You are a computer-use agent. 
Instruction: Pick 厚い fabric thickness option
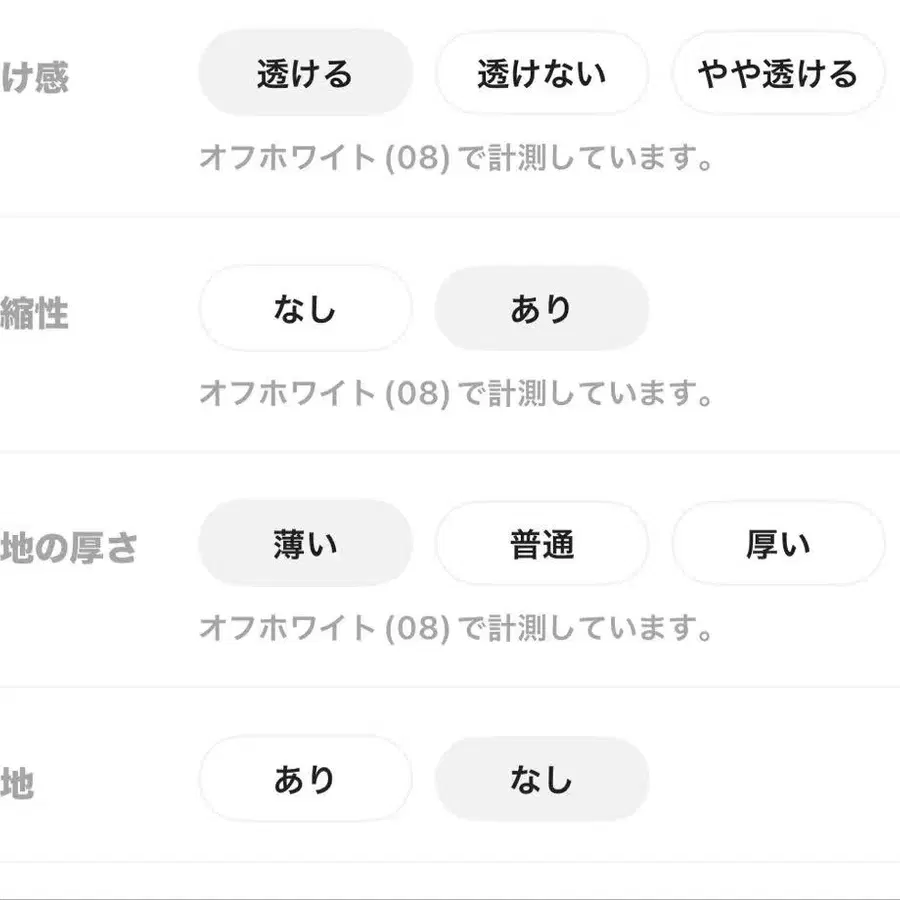[778, 543]
